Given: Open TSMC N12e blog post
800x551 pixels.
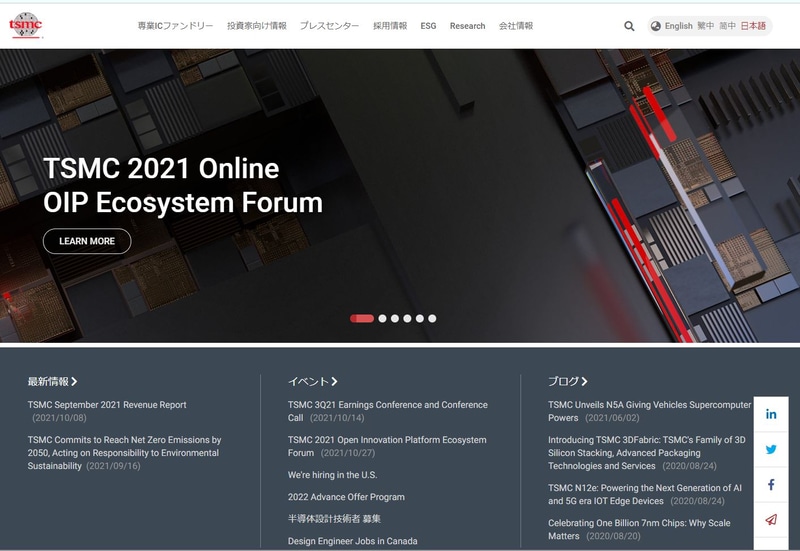Looking at the screenshot, I should 645,494.
